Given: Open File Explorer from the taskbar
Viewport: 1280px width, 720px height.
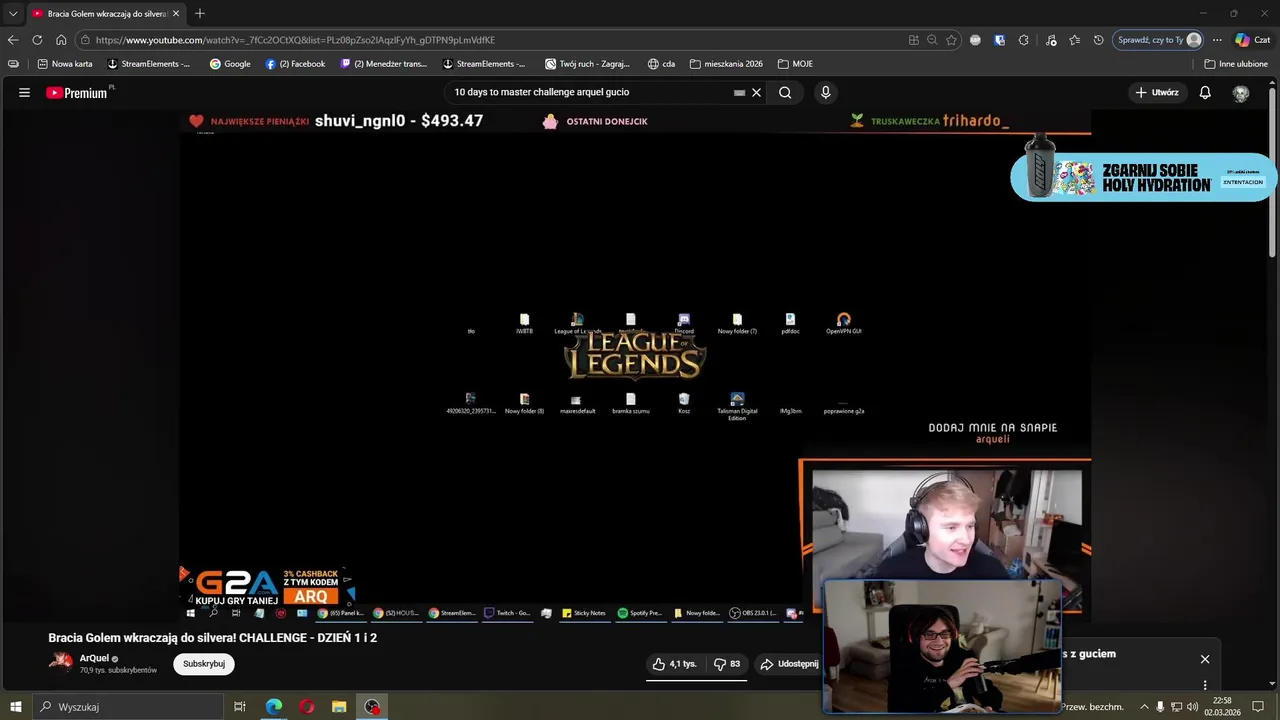Looking at the screenshot, I should pos(339,707).
